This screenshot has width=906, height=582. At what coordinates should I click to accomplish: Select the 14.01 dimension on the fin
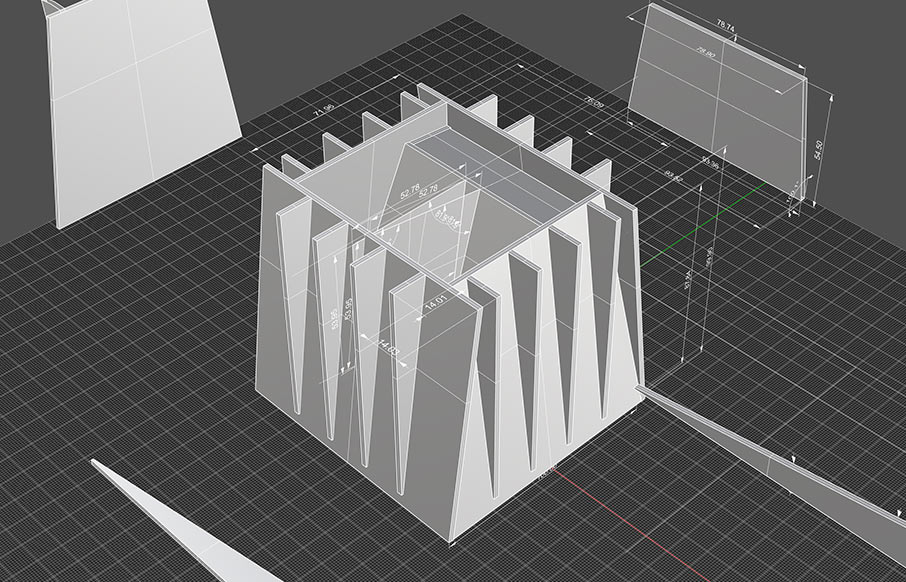[x=435, y=301]
